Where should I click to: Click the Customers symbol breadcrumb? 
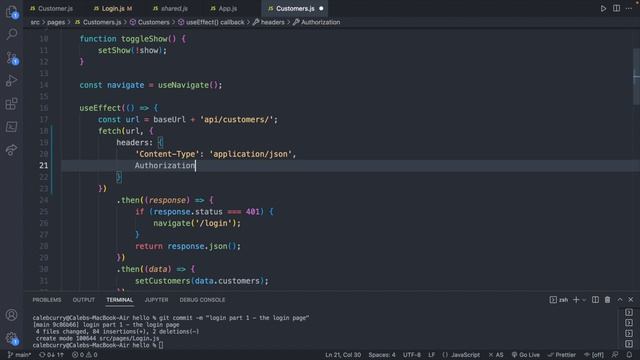click(149, 22)
